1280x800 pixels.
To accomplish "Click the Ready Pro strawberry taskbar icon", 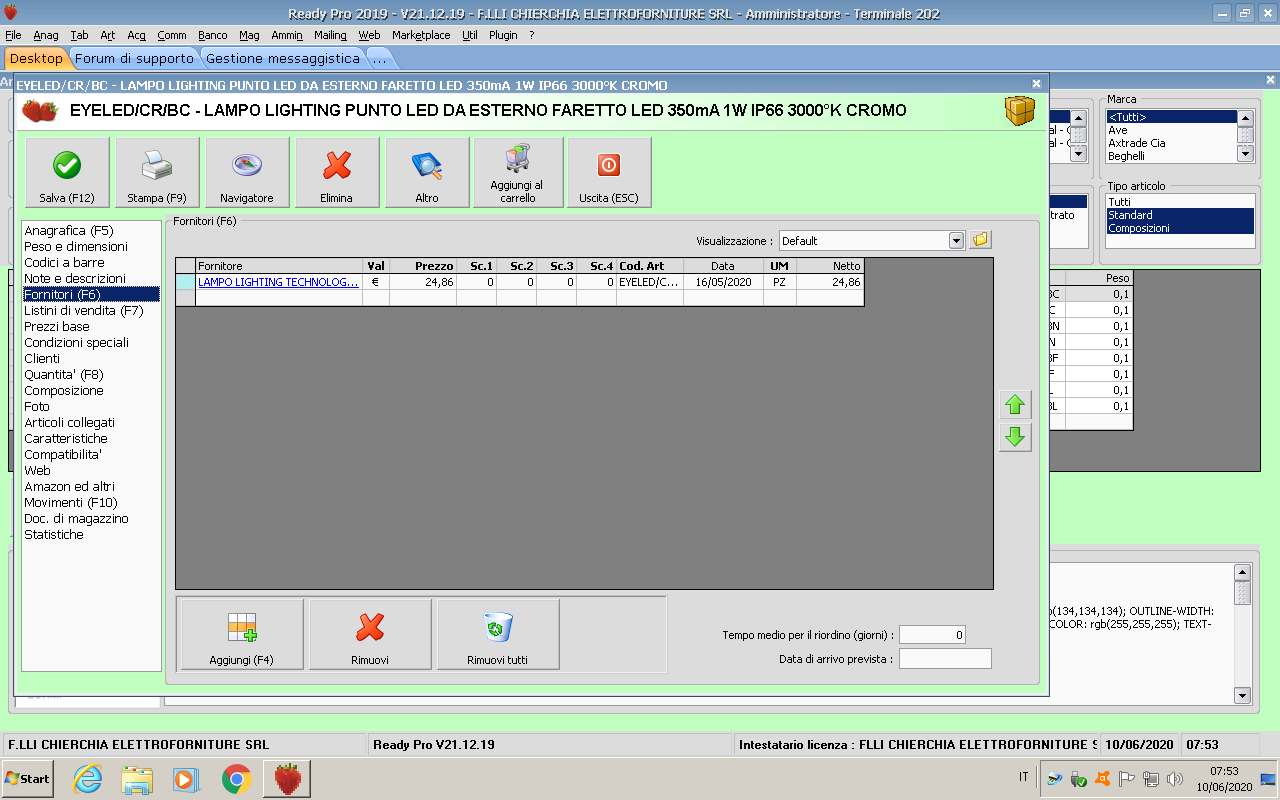I will point(288,779).
